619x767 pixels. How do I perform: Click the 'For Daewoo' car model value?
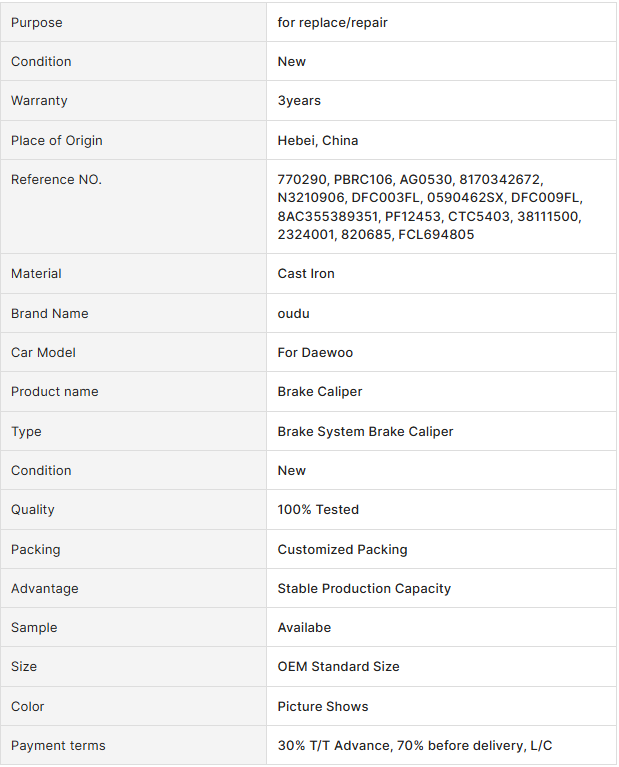point(315,352)
